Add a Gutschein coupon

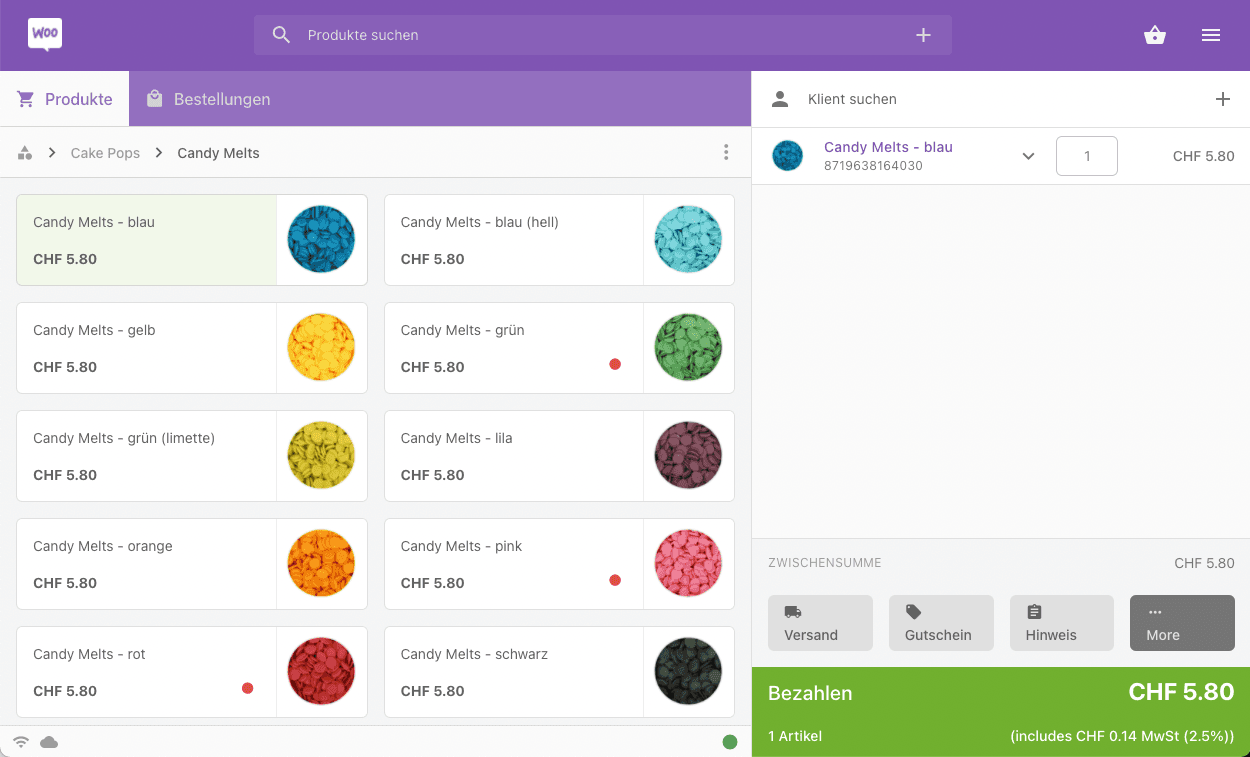coord(940,623)
